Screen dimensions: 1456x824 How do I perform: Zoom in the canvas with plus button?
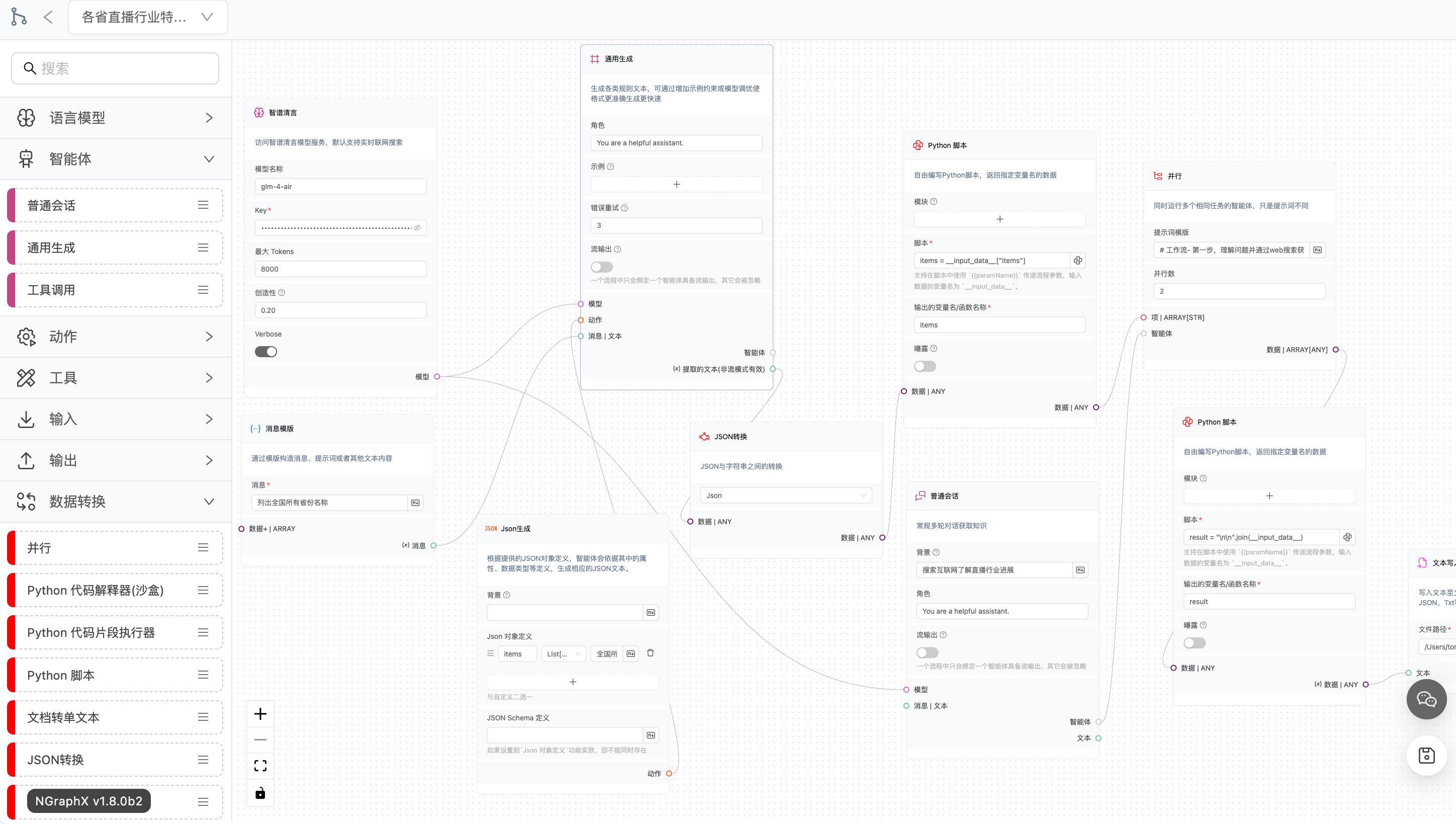[x=260, y=714]
